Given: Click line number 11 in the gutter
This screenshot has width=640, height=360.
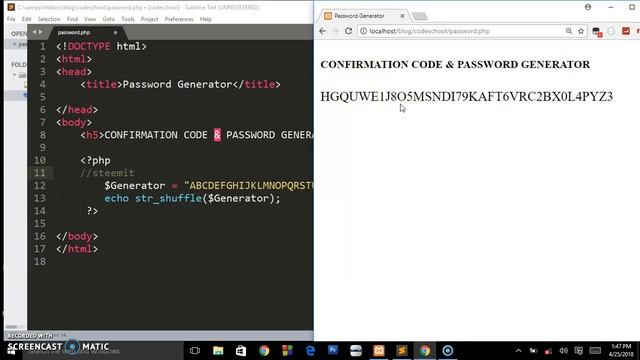Looking at the screenshot, I should [x=40, y=173].
